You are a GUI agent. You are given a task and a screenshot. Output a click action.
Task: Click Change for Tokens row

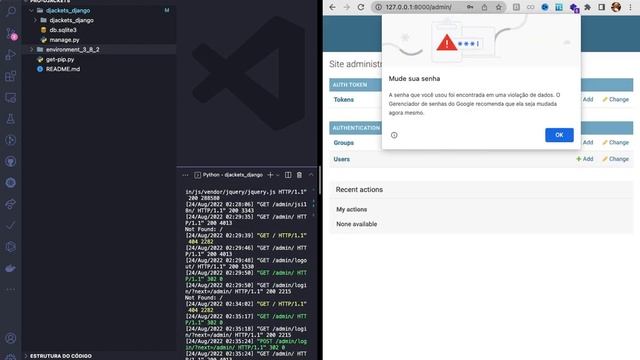pos(616,99)
